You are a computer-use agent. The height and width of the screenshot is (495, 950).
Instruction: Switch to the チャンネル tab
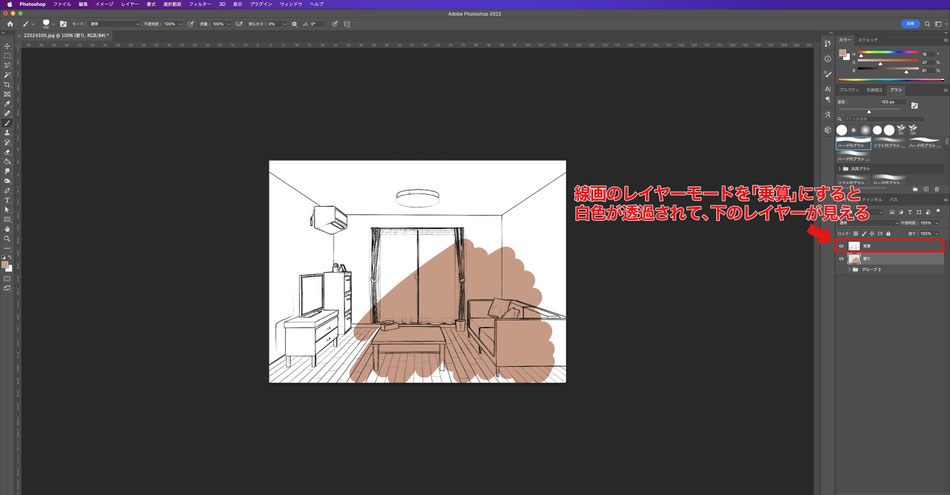872,200
